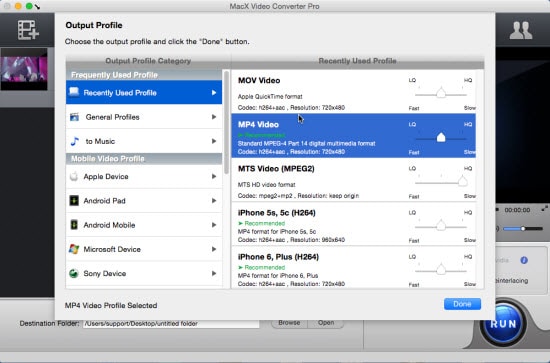This screenshot has height=363, width=550.
Task: Expand Sony Device arrow
Action: [x=214, y=273]
